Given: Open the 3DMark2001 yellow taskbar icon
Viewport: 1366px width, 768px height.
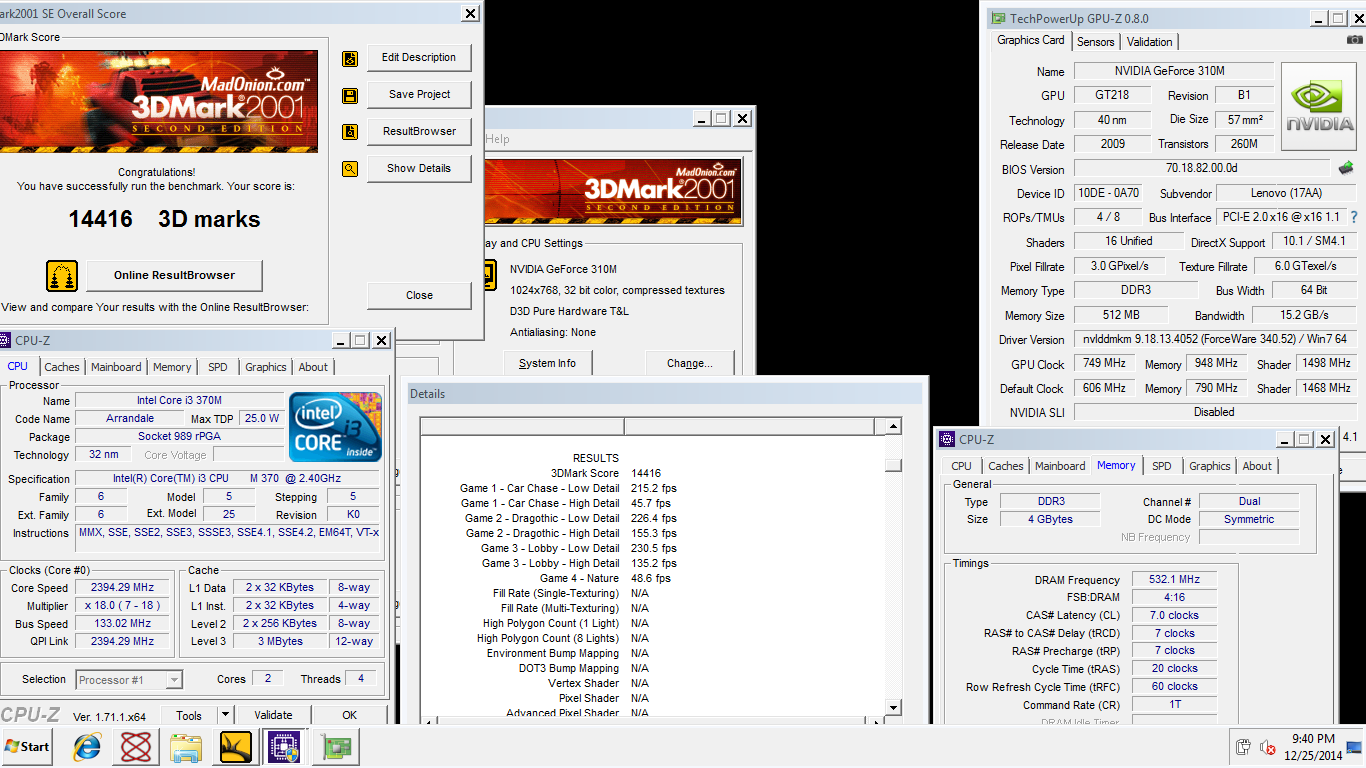Looking at the screenshot, I should click(235, 747).
